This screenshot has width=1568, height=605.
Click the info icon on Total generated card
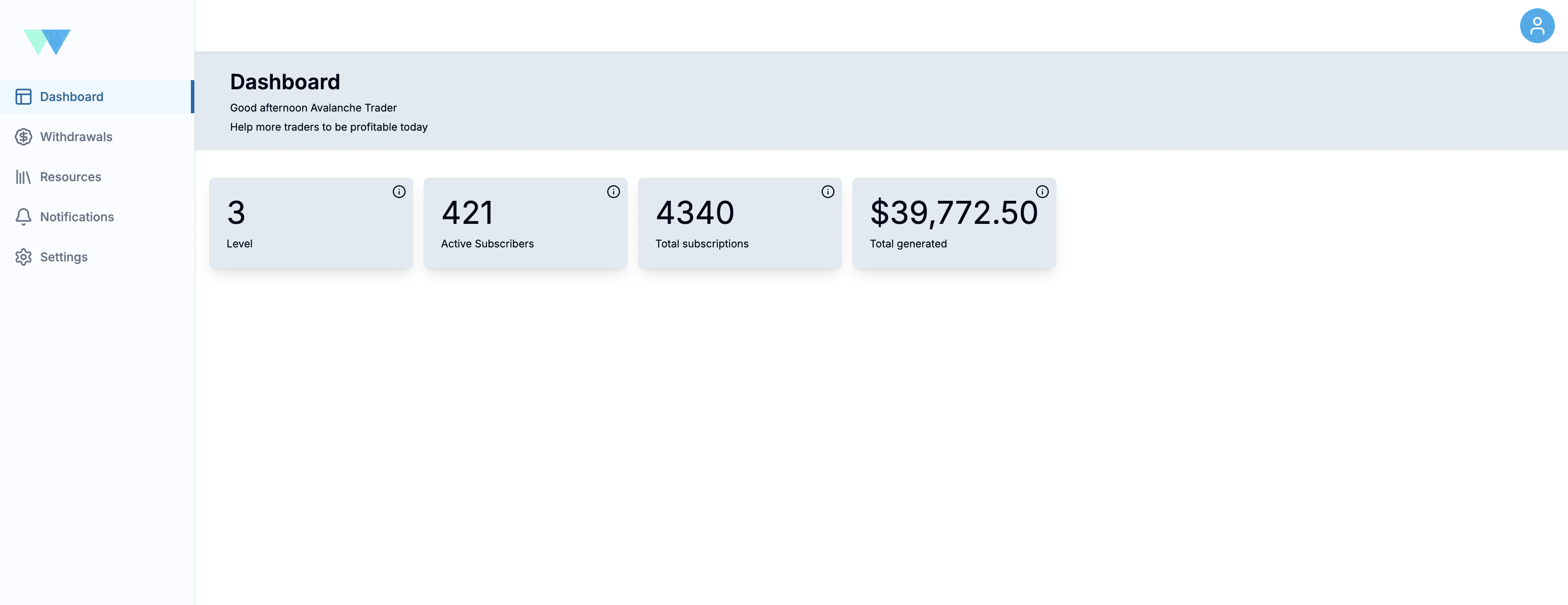(x=1043, y=192)
